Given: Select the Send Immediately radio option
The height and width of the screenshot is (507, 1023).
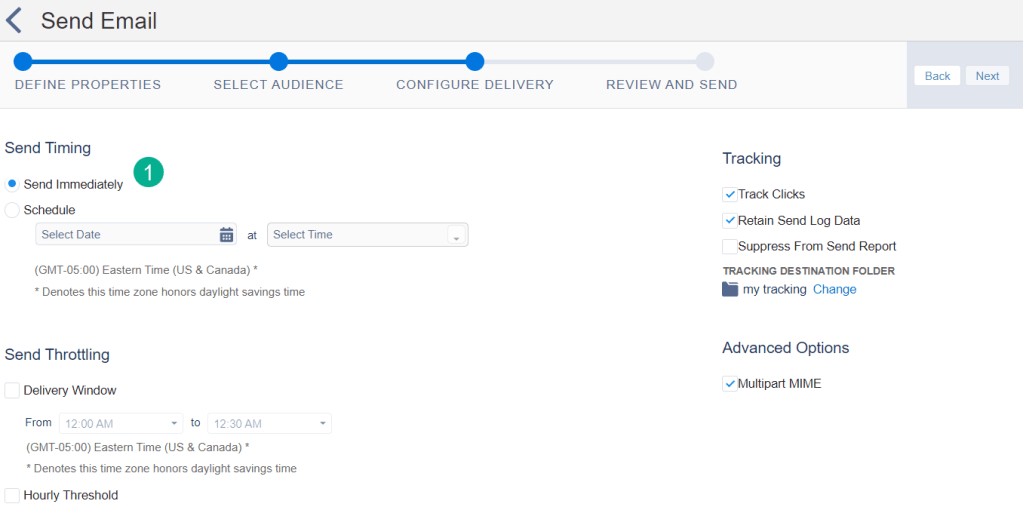Looking at the screenshot, I should [12, 184].
